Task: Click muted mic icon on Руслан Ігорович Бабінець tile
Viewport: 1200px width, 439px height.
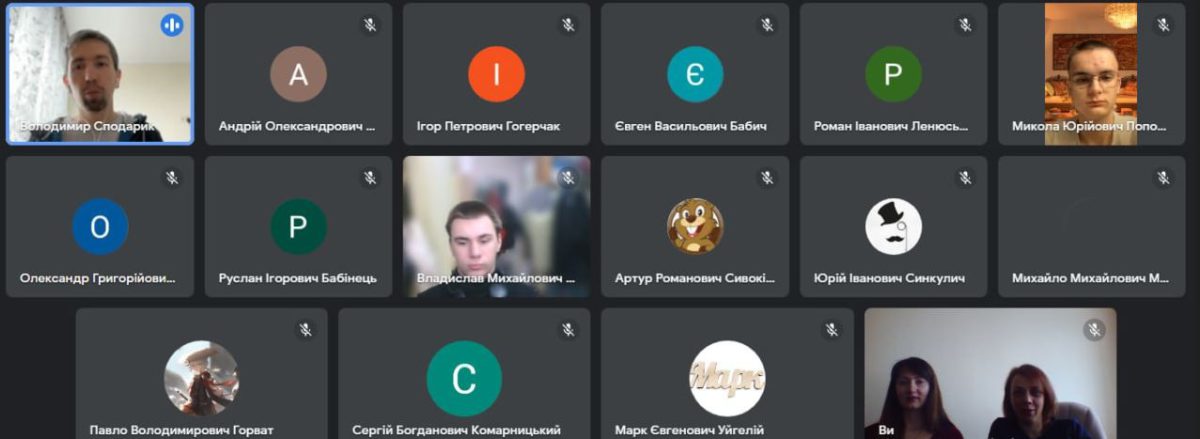Action: (370, 178)
